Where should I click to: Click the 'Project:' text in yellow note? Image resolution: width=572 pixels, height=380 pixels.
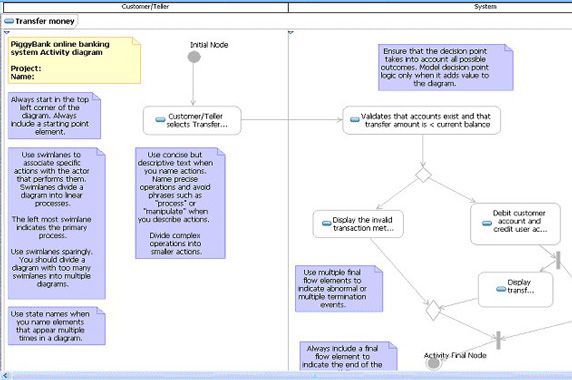tap(26, 69)
